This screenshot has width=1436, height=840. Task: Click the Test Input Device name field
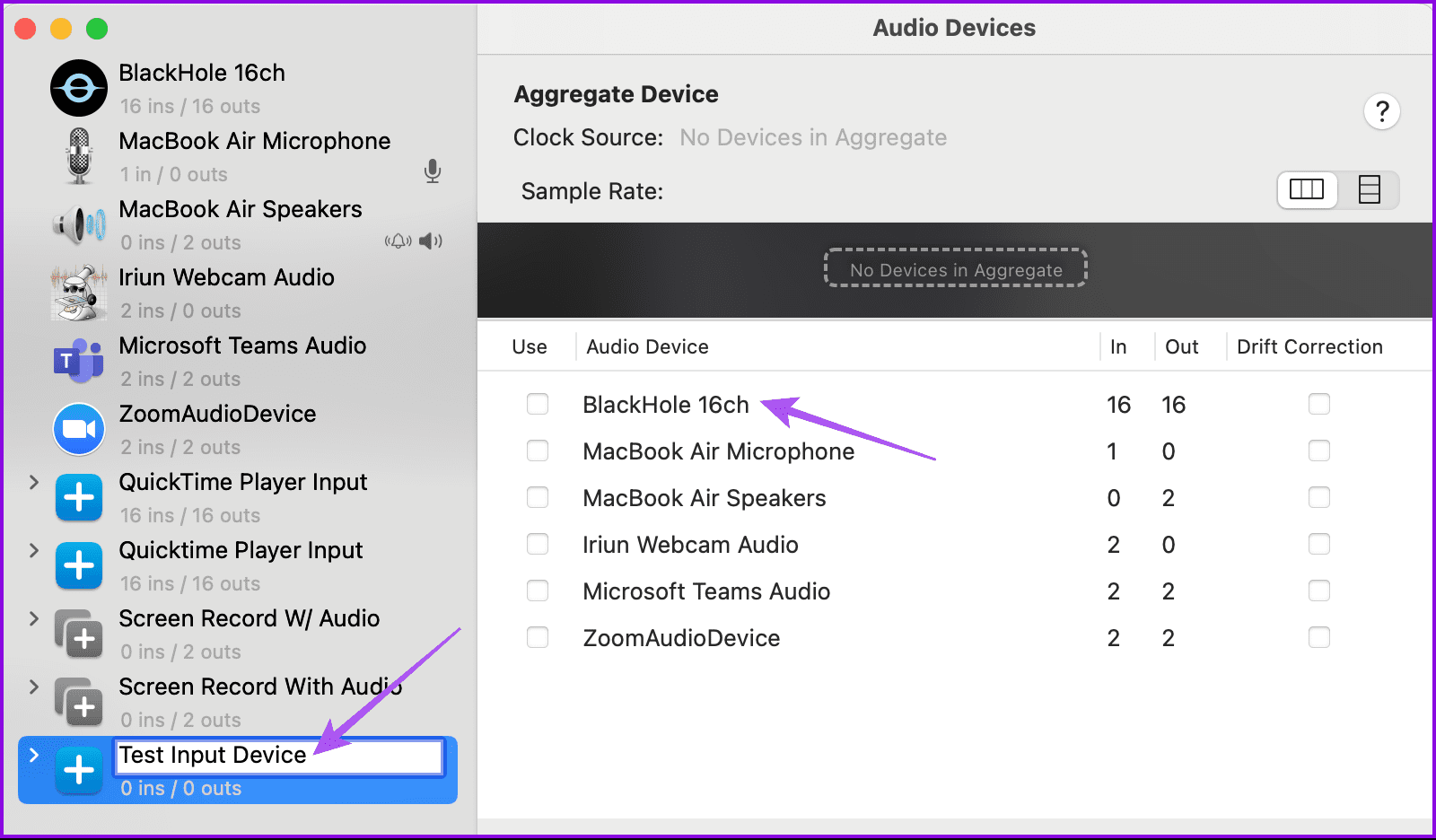pos(278,756)
